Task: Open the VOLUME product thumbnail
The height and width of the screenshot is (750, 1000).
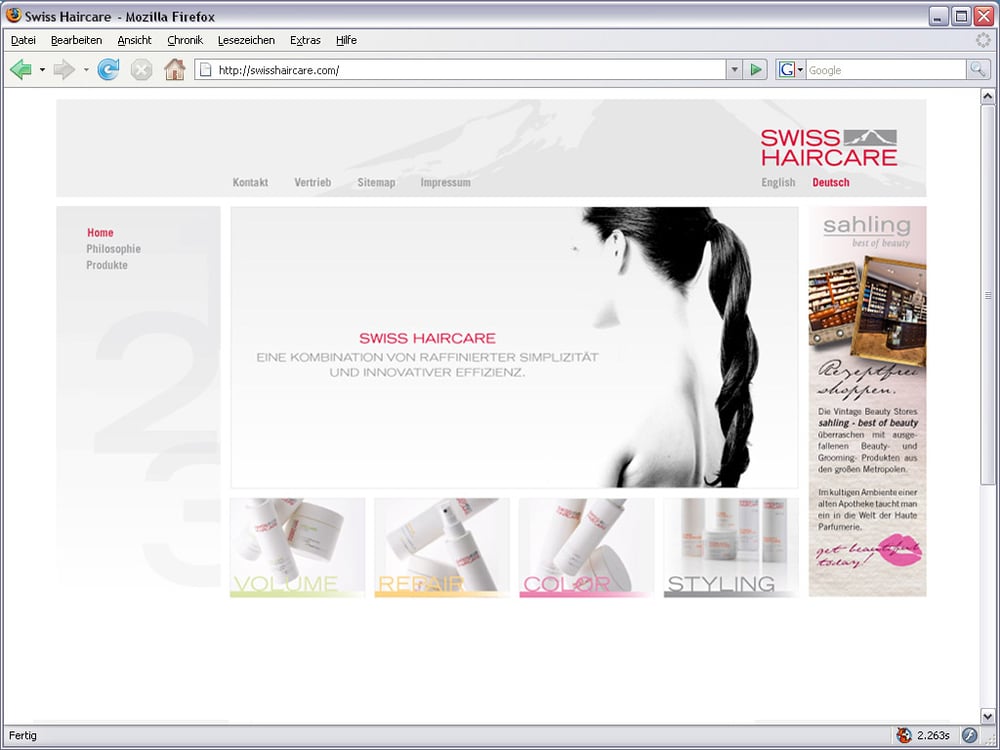Action: (297, 548)
